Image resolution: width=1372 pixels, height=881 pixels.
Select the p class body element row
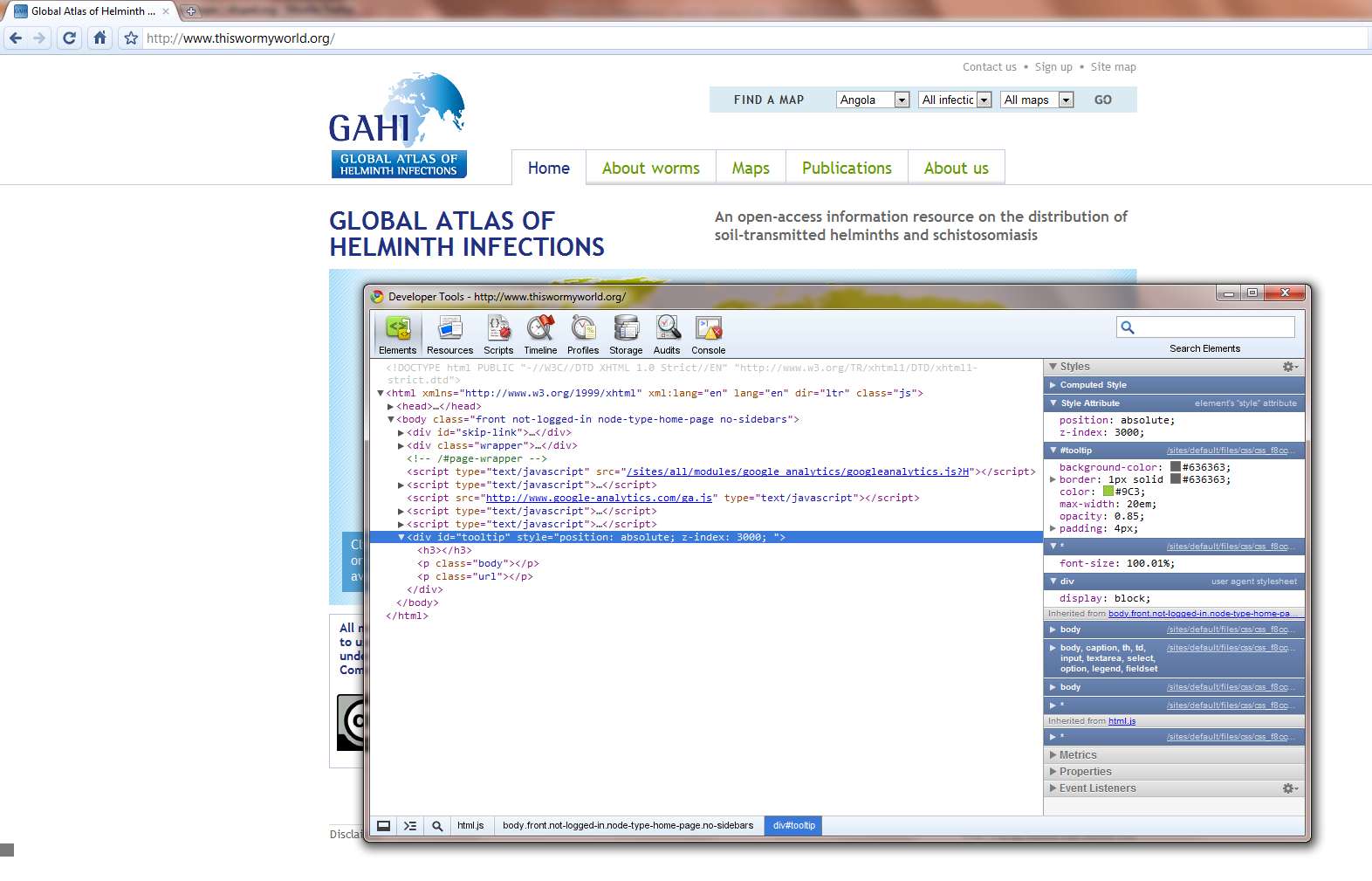coord(706,564)
